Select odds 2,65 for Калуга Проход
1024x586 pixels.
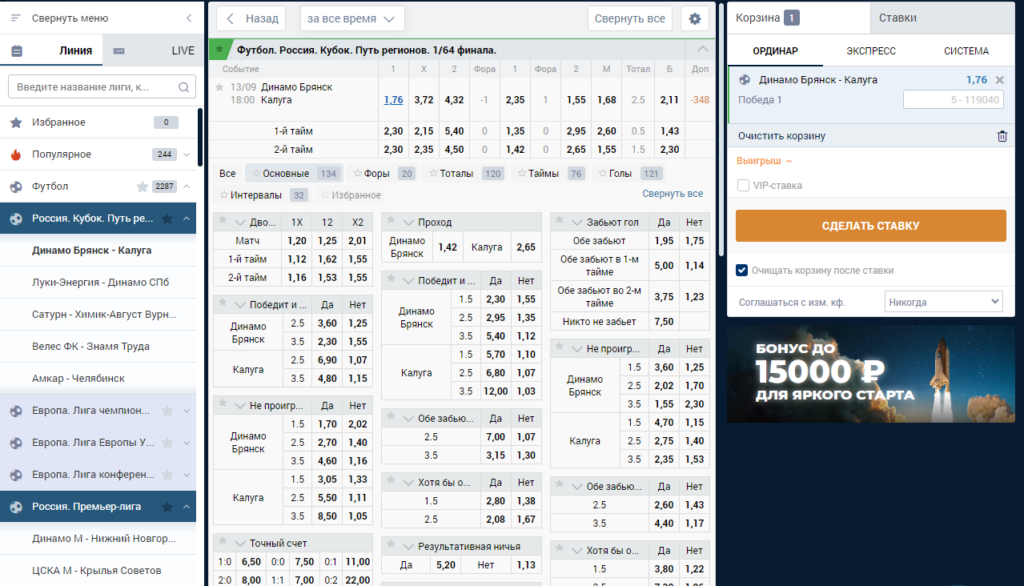click(x=526, y=247)
